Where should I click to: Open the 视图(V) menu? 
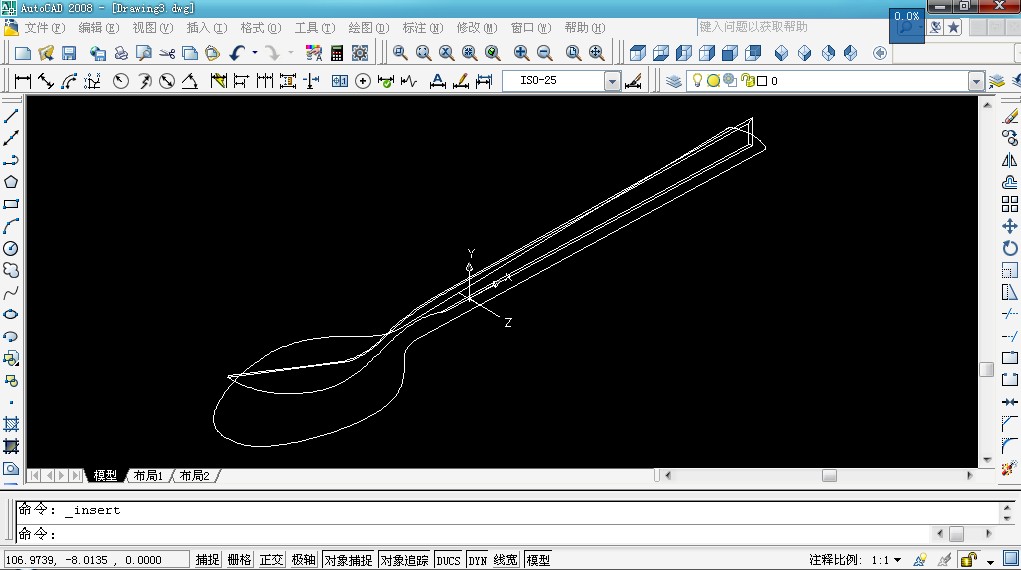click(x=153, y=27)
